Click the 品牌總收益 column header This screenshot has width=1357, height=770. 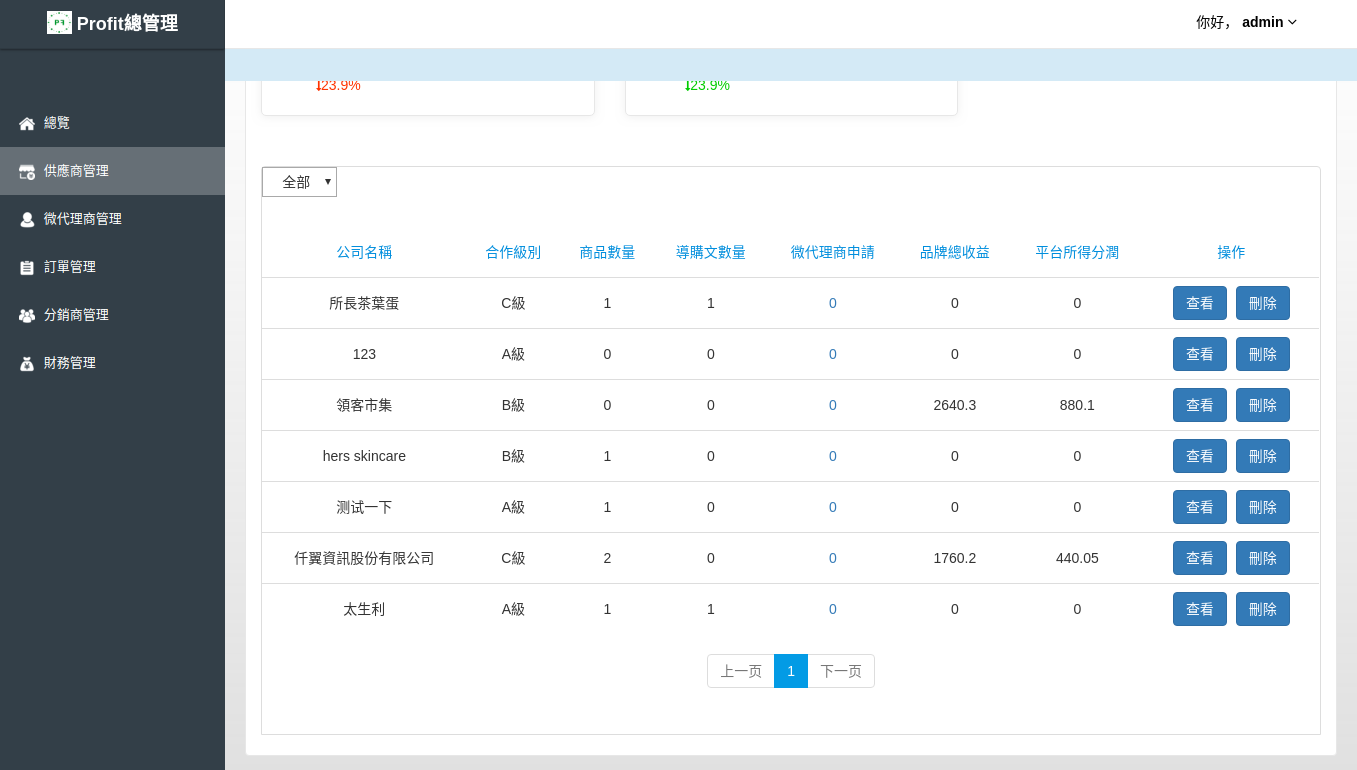point(955,252)
